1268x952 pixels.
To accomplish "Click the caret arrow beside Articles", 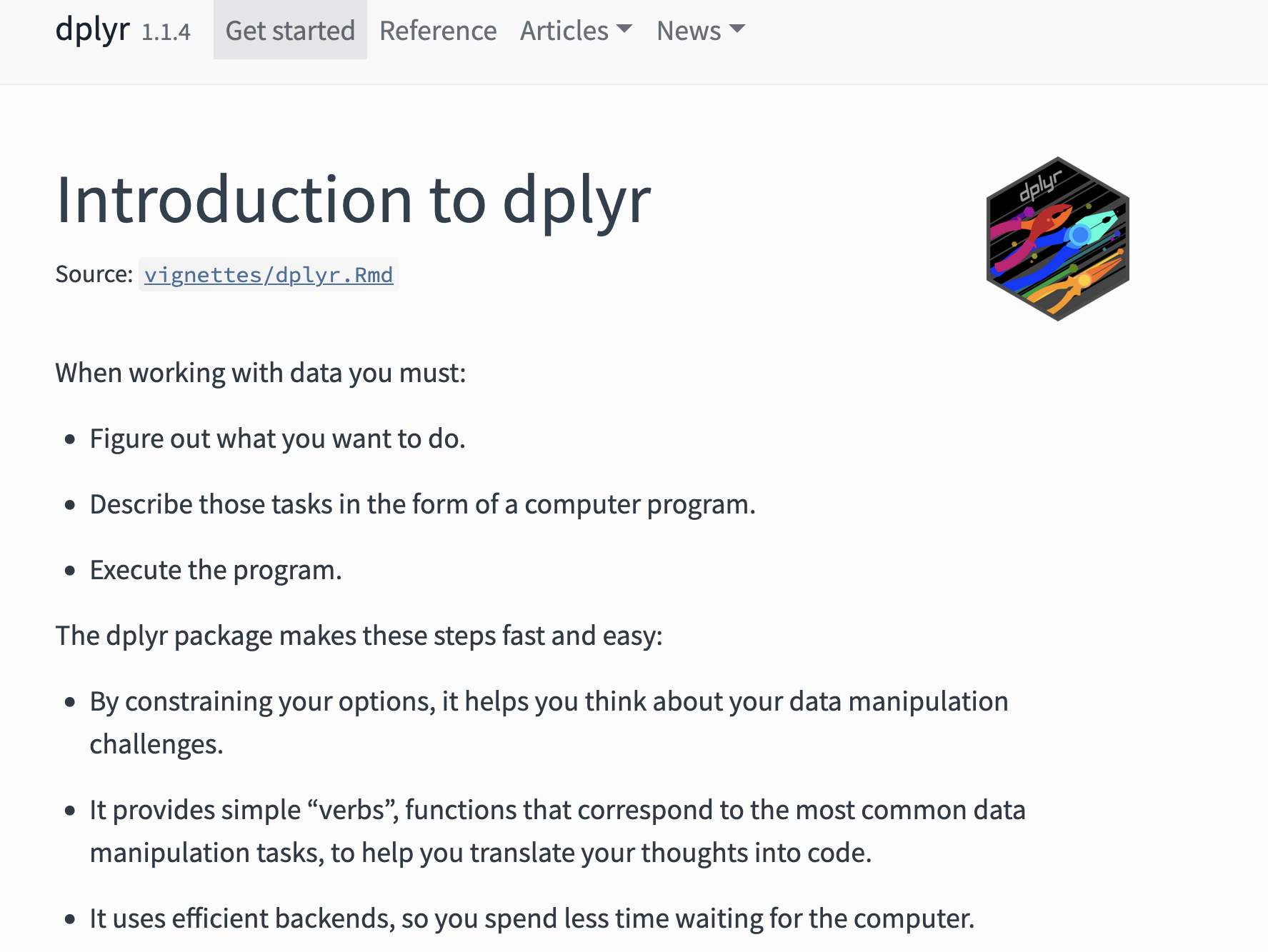I will [624, 29].
